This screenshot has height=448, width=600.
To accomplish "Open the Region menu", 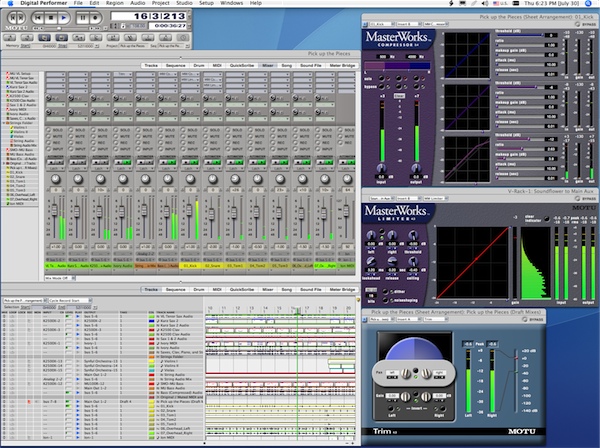I will coord(115,3).
